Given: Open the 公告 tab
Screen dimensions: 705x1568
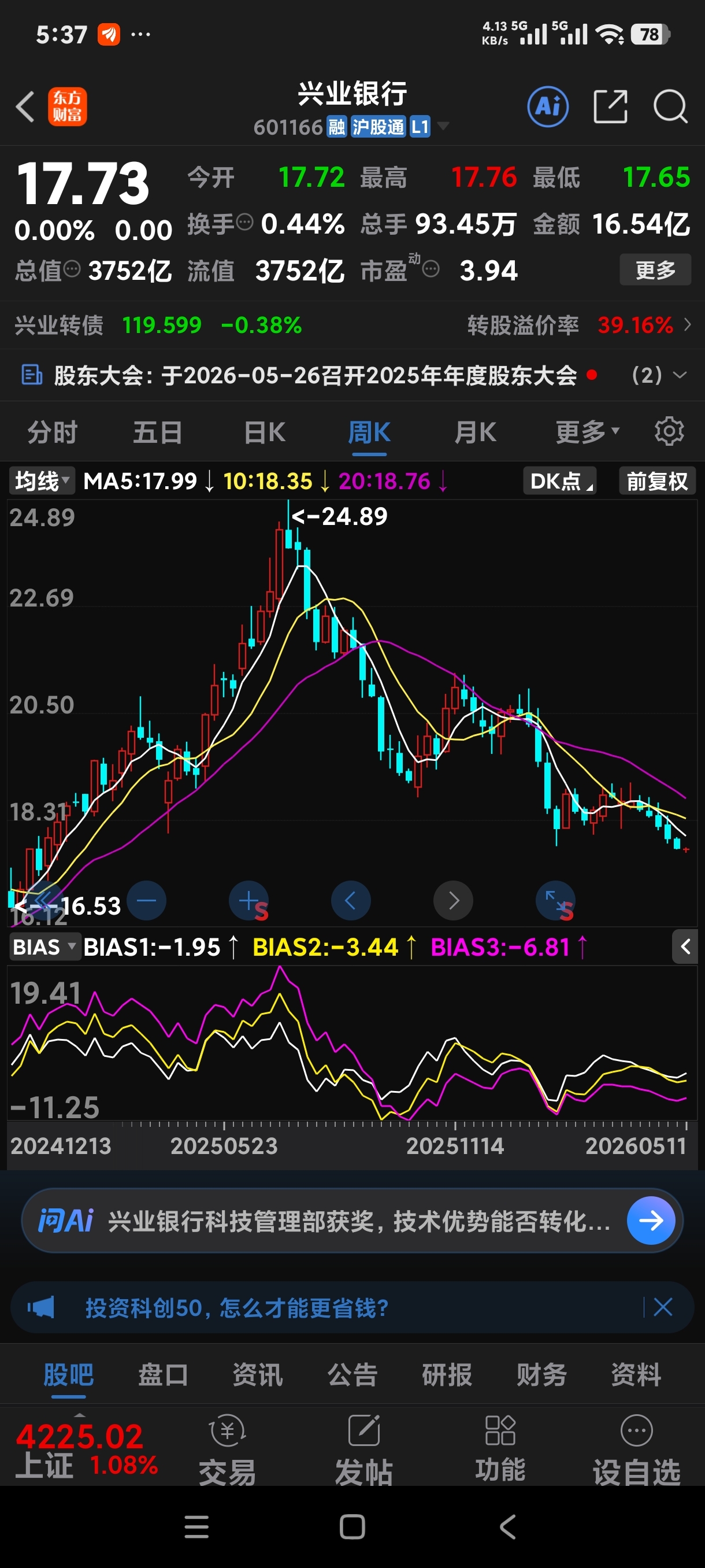Looking at the screenshot, I should click(352, 1374).
